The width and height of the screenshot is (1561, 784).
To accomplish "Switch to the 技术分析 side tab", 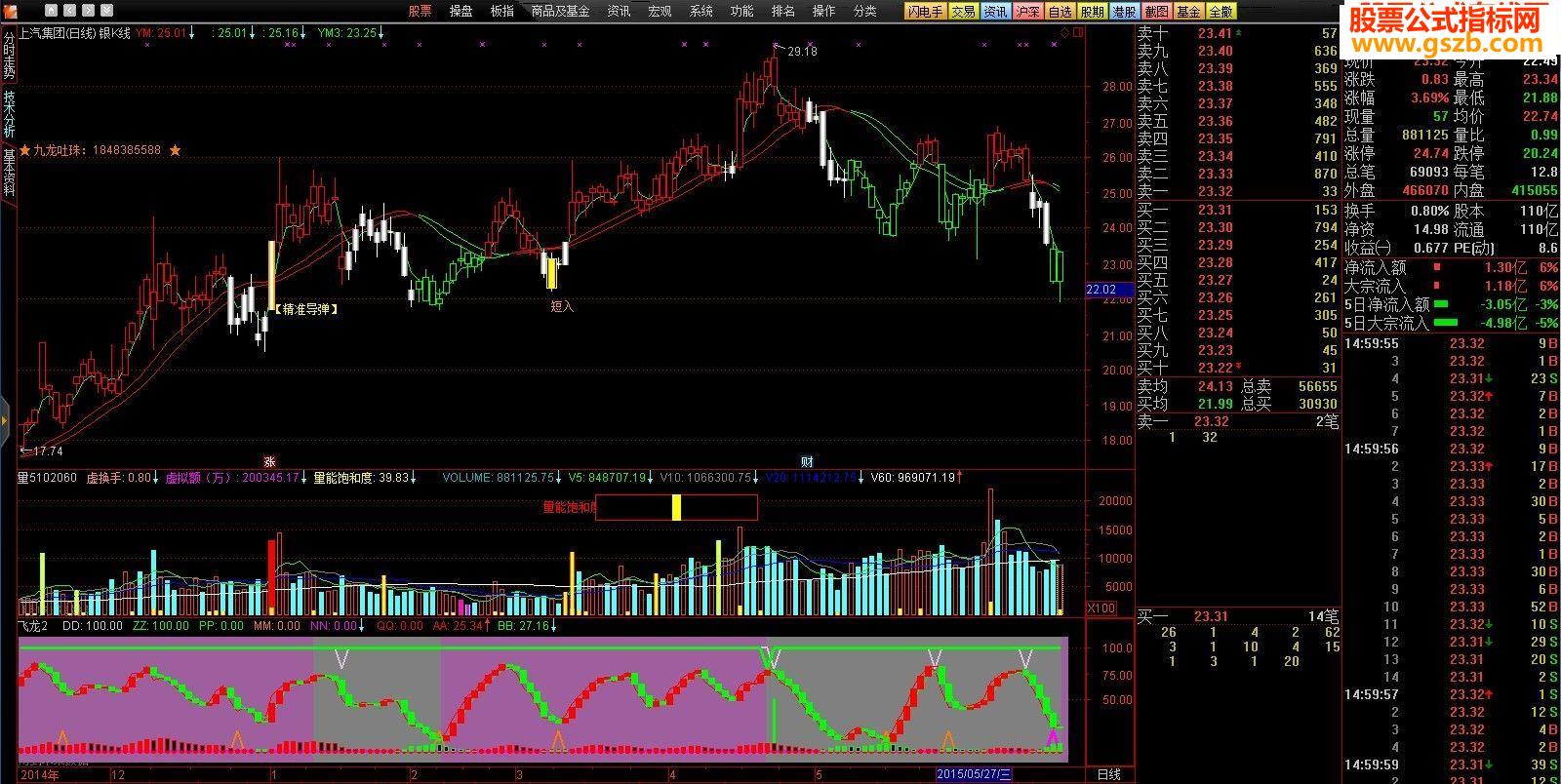I will point(9,114).
